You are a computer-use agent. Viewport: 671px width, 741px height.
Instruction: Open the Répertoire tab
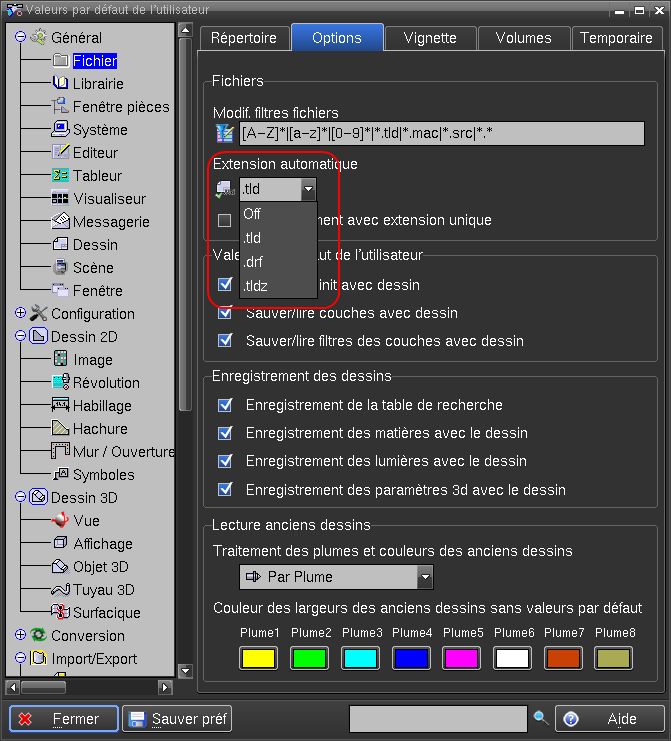coord(244,38)
